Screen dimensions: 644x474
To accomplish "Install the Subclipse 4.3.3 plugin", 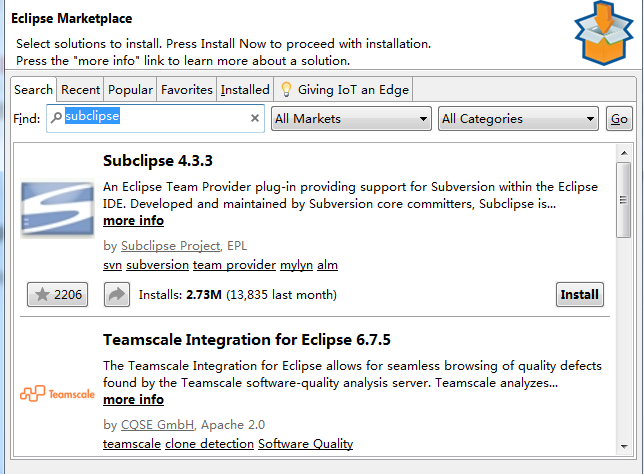I will [x=580, y=295].
